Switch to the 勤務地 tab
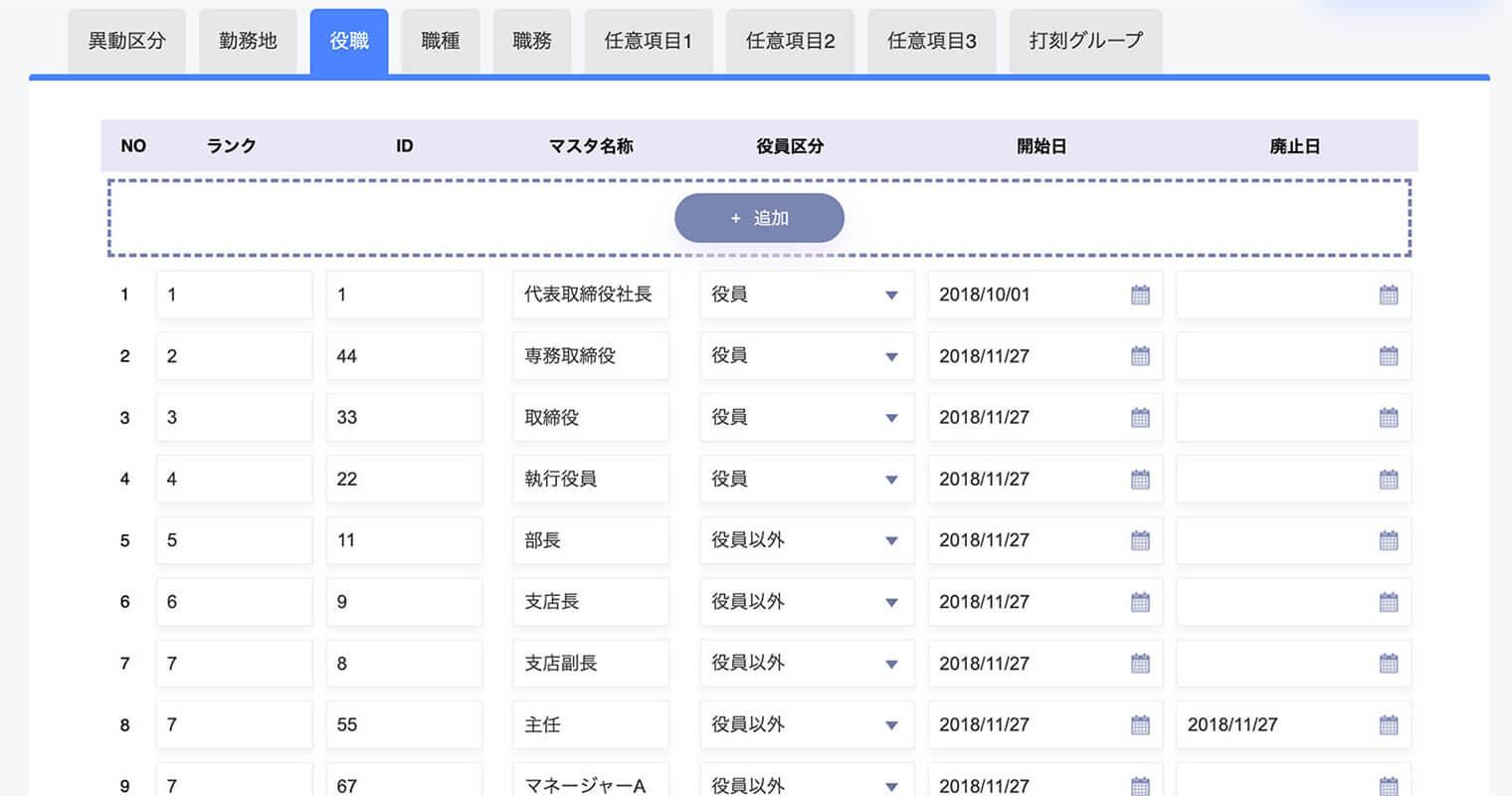Image resolution: width=1512 pixels, height=796 pixels. (248, 41)
